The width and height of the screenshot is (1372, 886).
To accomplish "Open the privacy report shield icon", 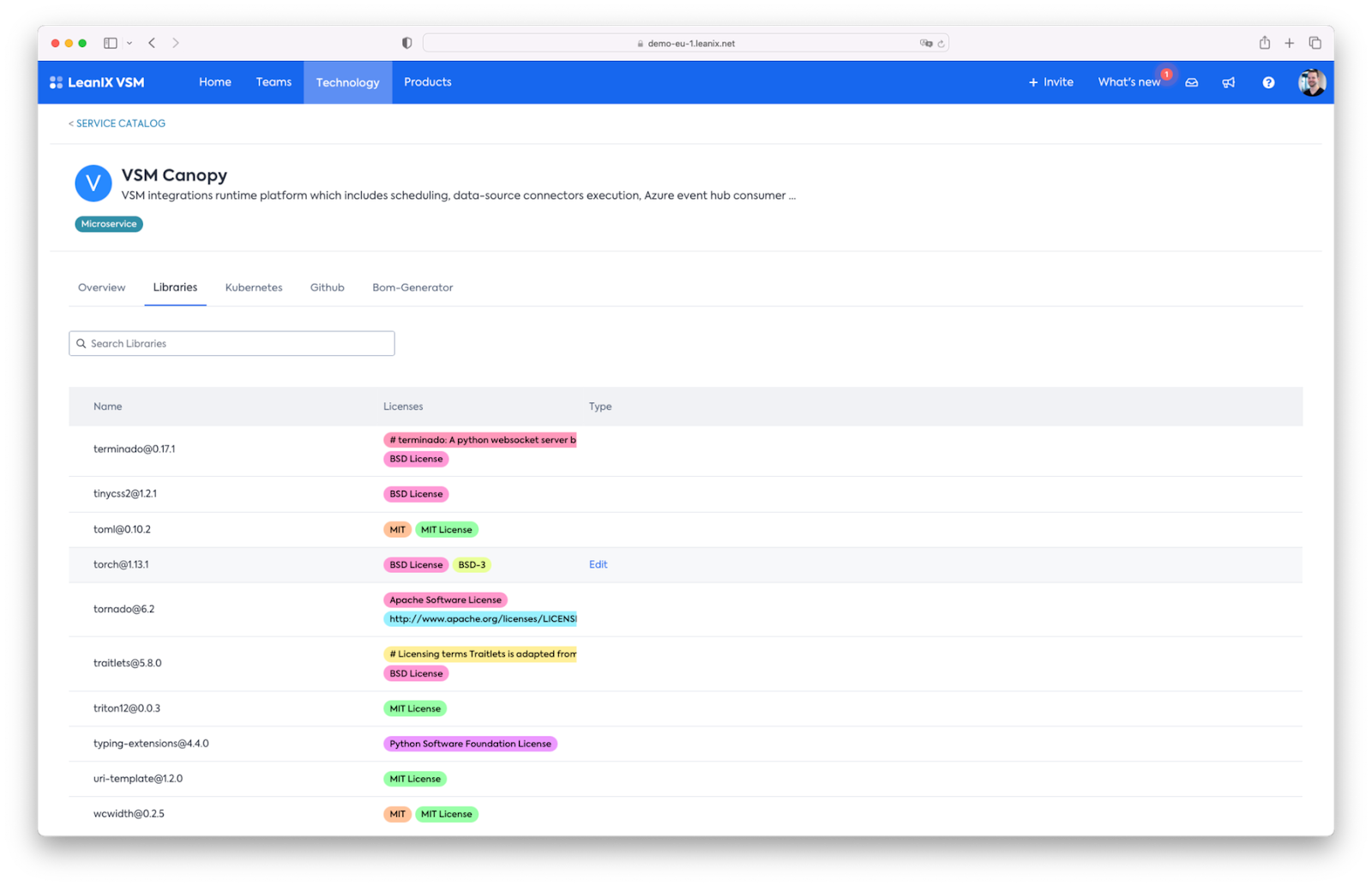I will pos(407,43).
